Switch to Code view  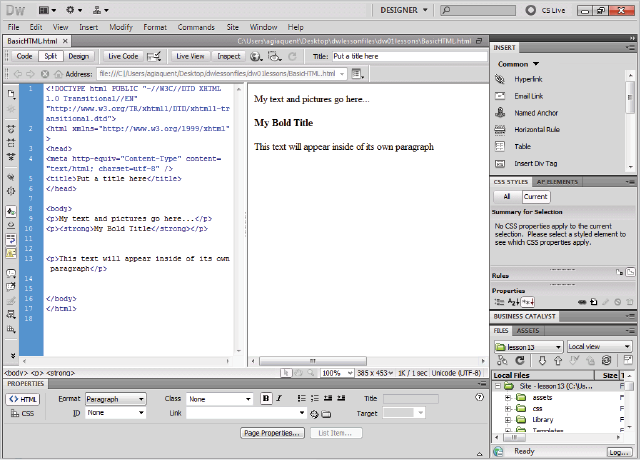(x=25, y=56)
